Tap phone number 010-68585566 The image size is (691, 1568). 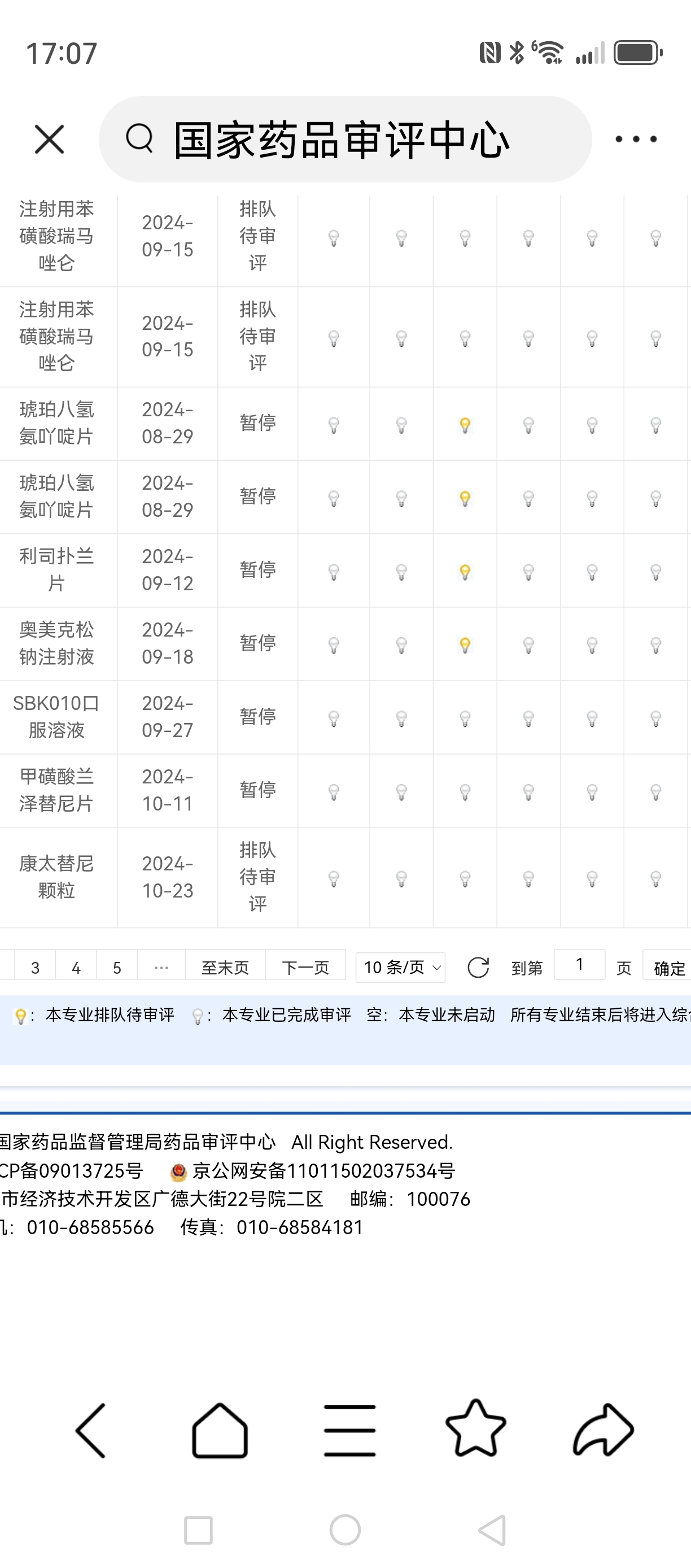coord(90,1227)
